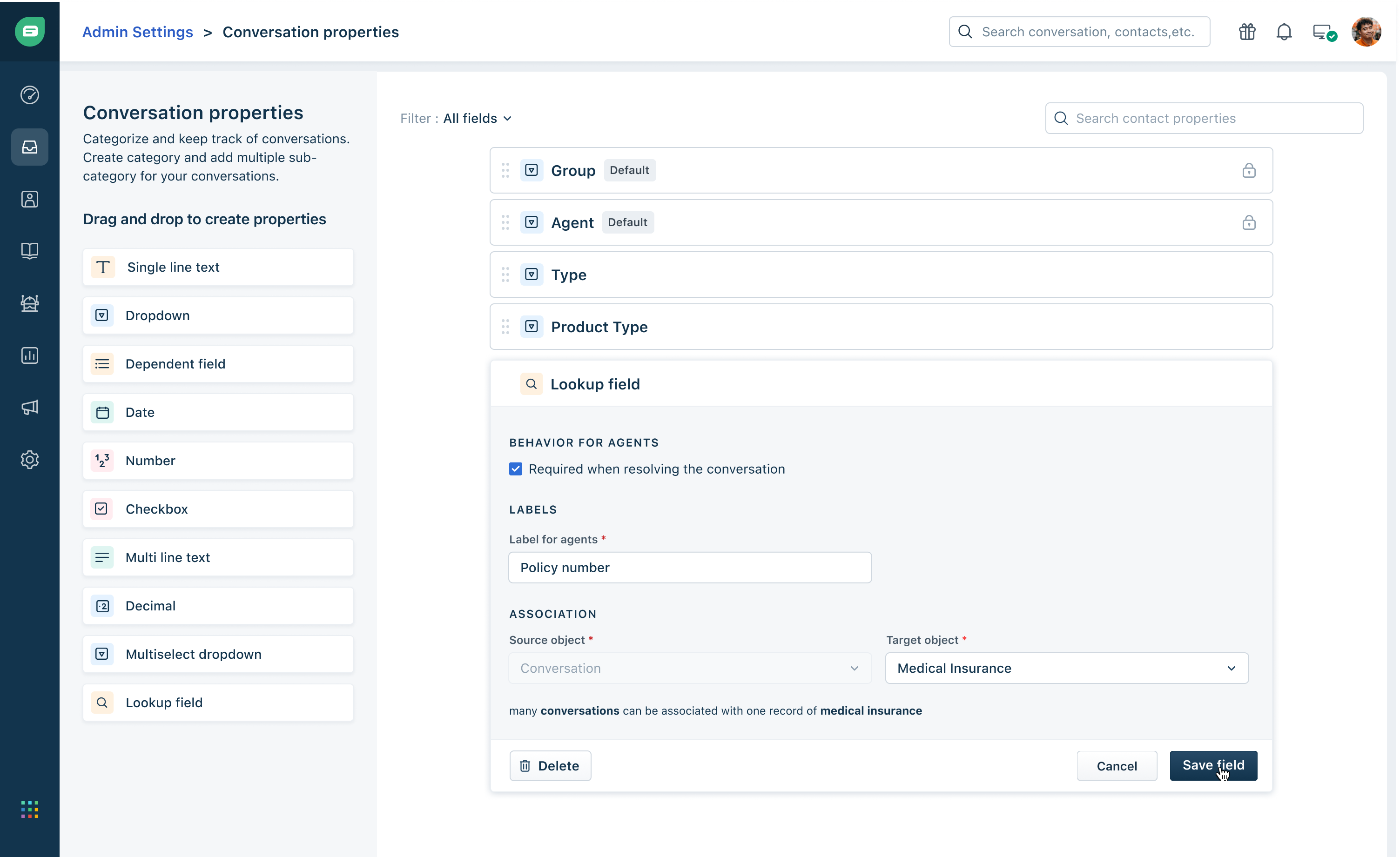Screen dimensions: 1400x857
Task: Select the Conversation properties breadcrumb item
Action: 311,32
